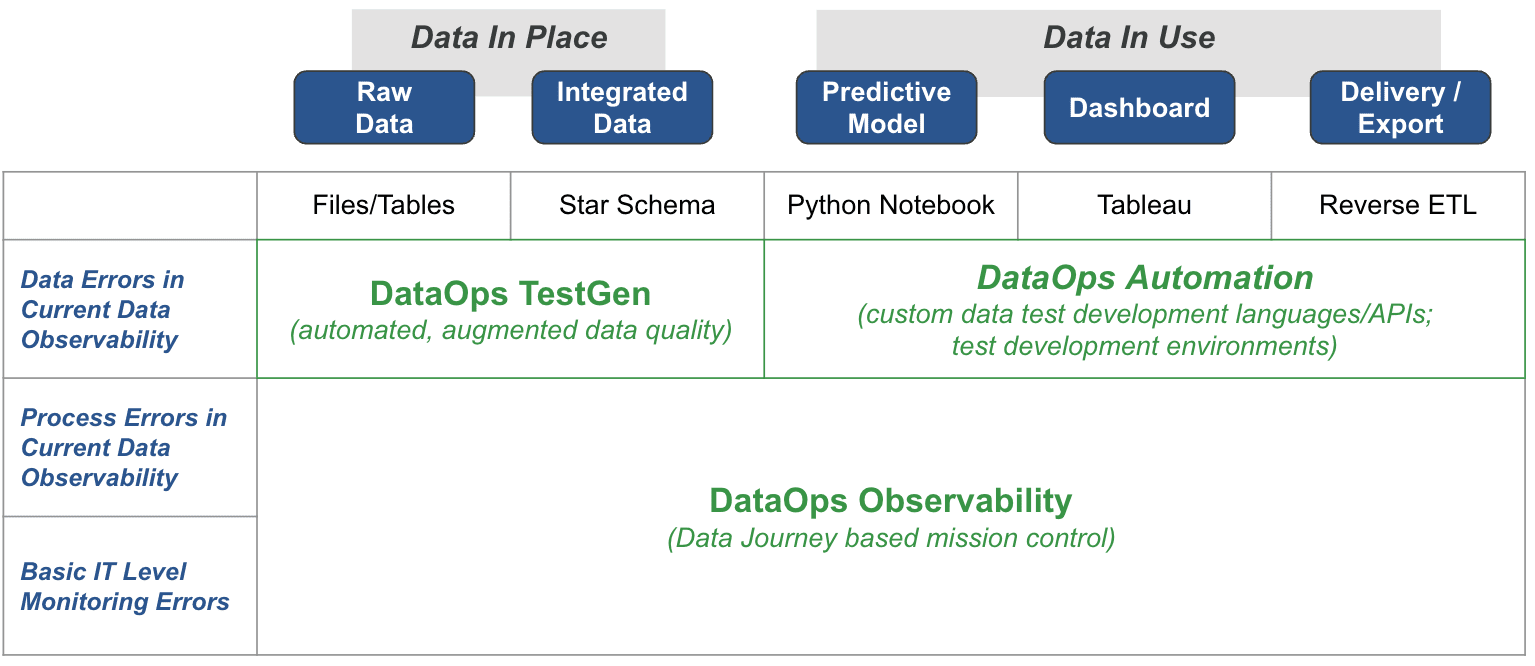Select Process Errors in Current Data Observability
This screenshot has height=666, width=1535.
click(123, 448)
